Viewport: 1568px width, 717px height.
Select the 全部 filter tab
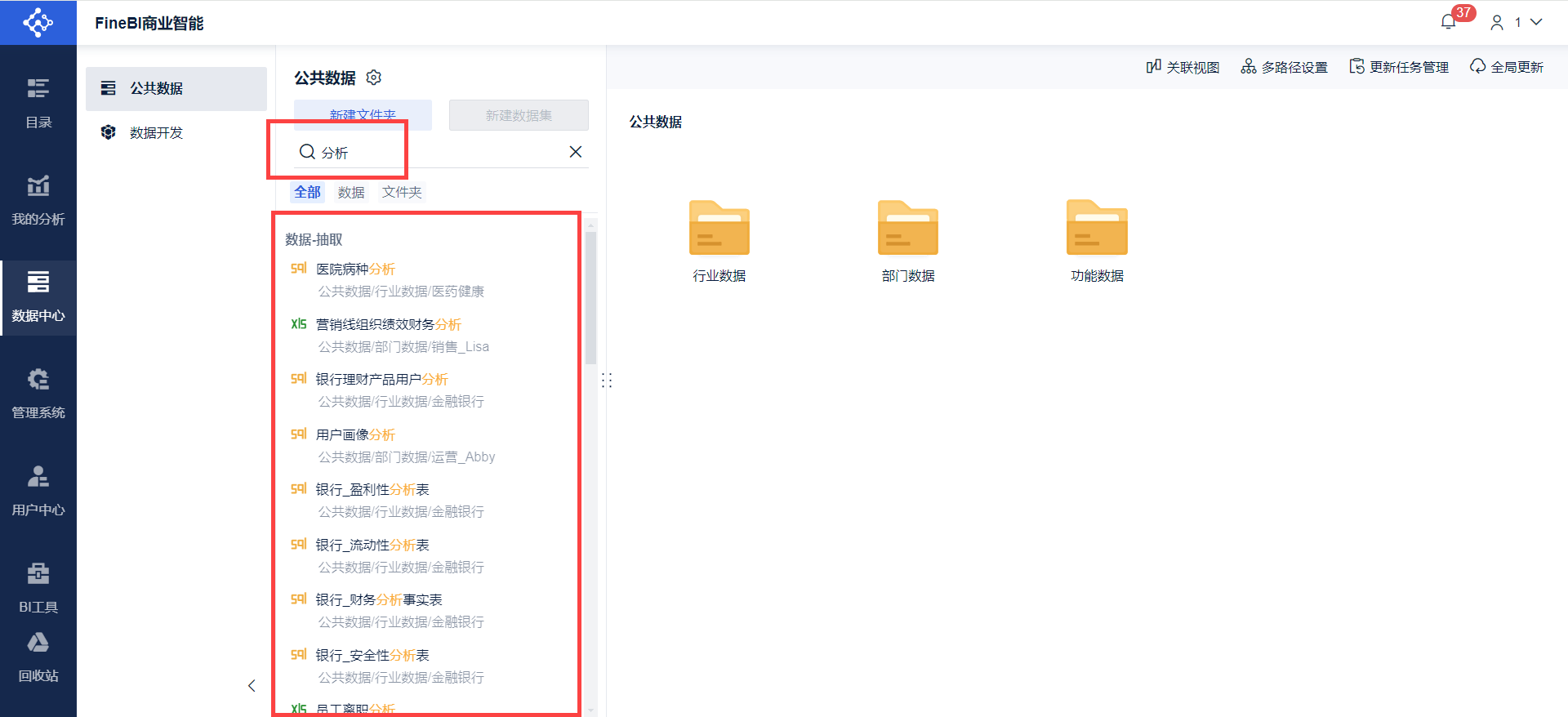click(x=308, y=192)
